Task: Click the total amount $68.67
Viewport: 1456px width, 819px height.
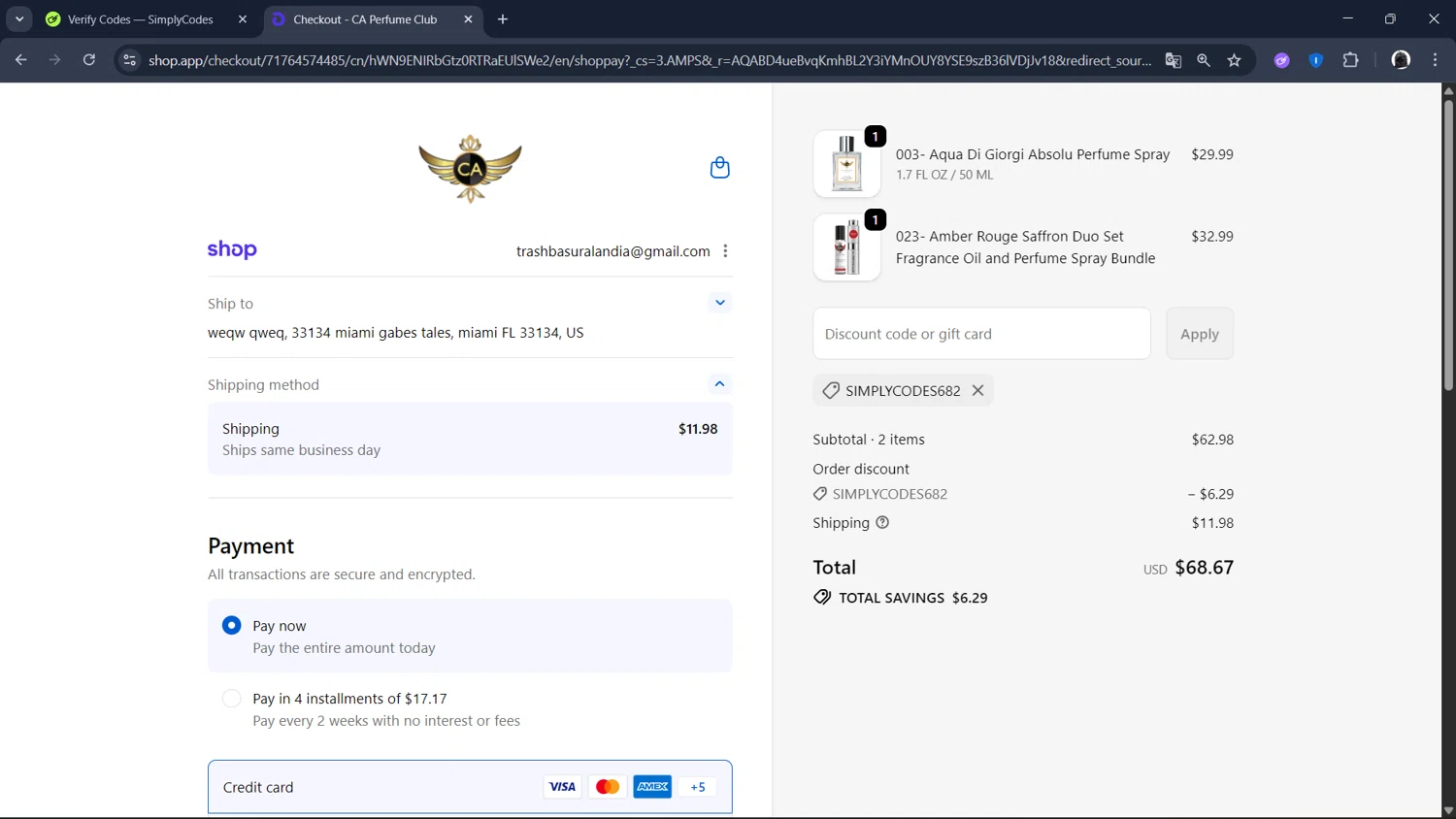Action: 1204,568
